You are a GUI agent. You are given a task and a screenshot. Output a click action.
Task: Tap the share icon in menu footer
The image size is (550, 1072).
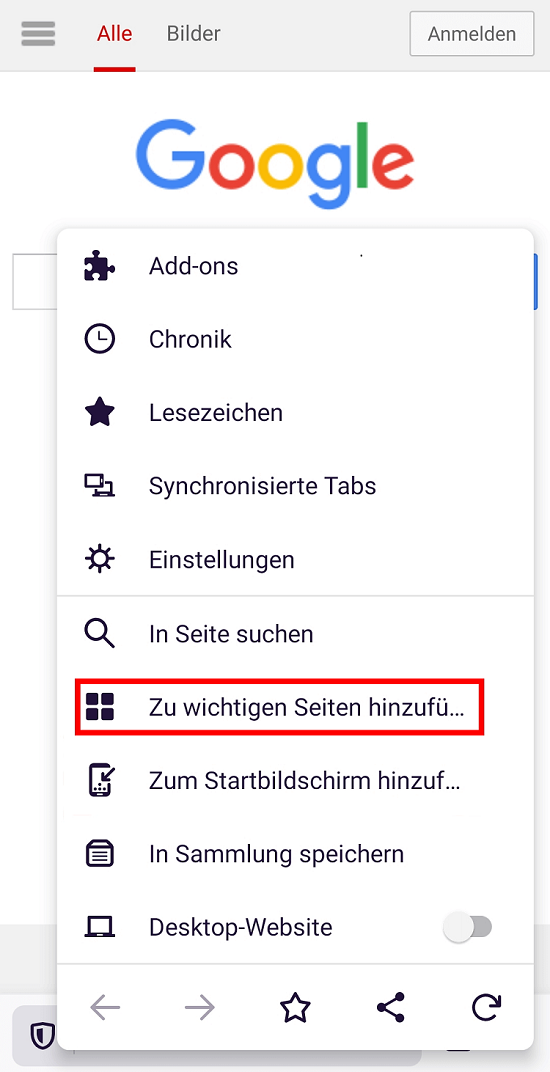[391, 1007]
